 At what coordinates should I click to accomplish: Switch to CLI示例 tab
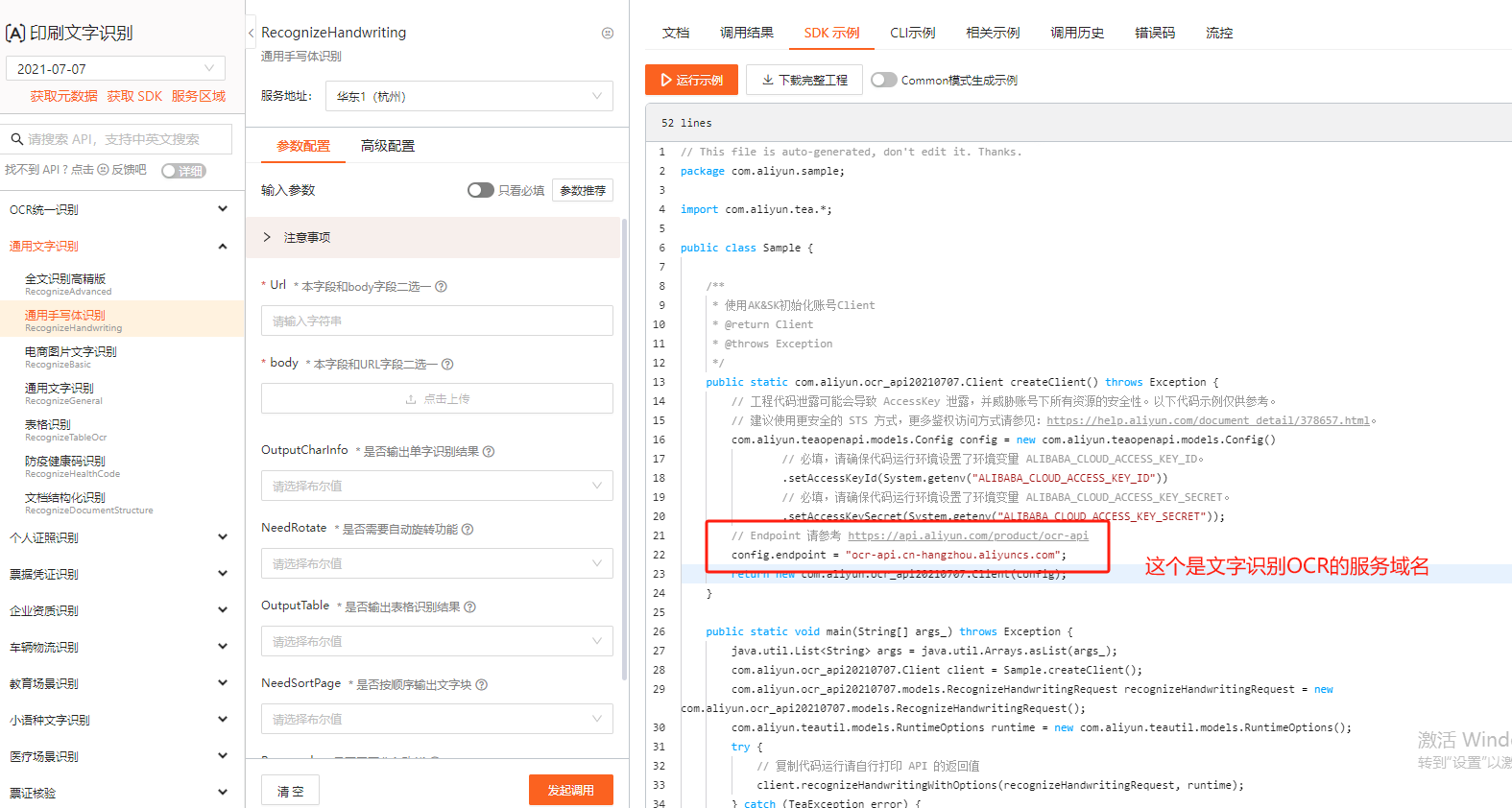[912, 33]
